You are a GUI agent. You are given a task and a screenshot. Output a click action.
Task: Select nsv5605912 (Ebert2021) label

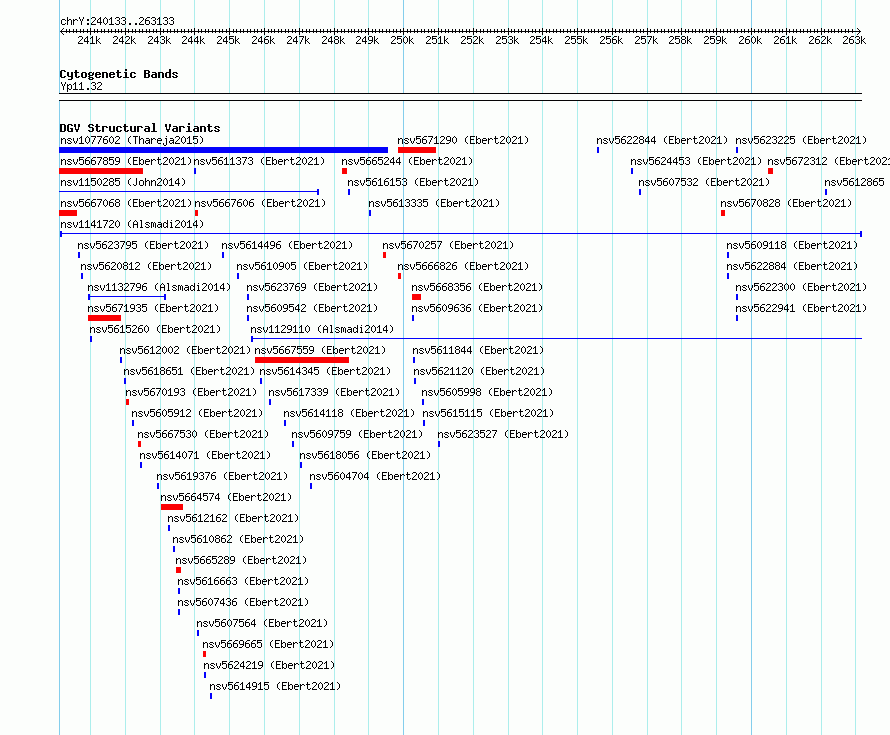point(198,413)
